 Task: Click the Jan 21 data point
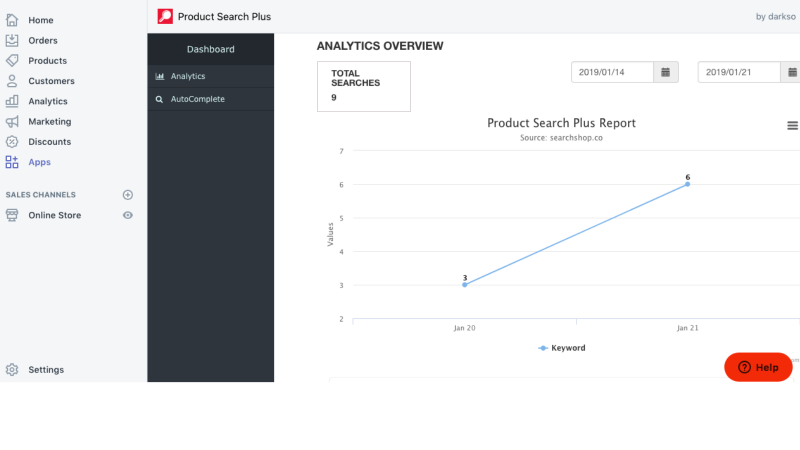click(687, 184)
